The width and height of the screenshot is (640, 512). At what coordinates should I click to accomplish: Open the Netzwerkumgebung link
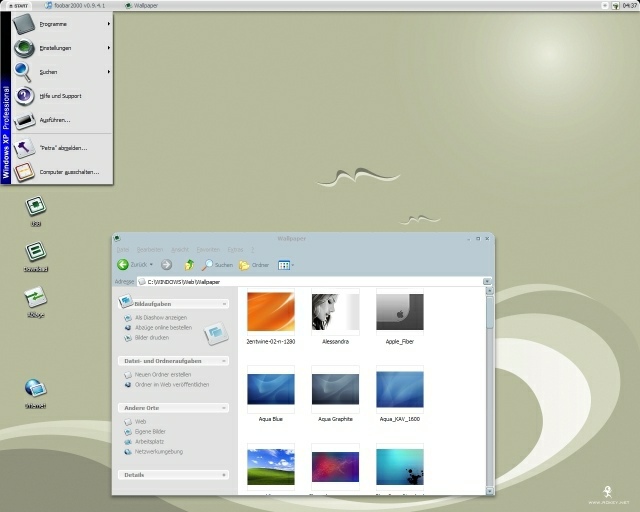tap(158, 452)
